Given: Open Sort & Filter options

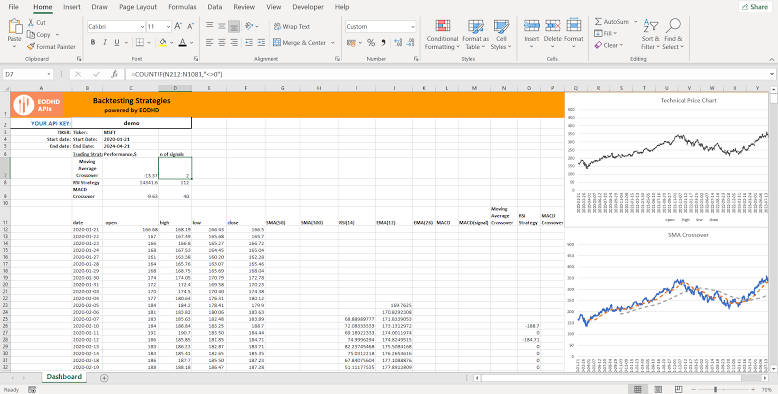Looking at the screenshot, I should point(650,34).
